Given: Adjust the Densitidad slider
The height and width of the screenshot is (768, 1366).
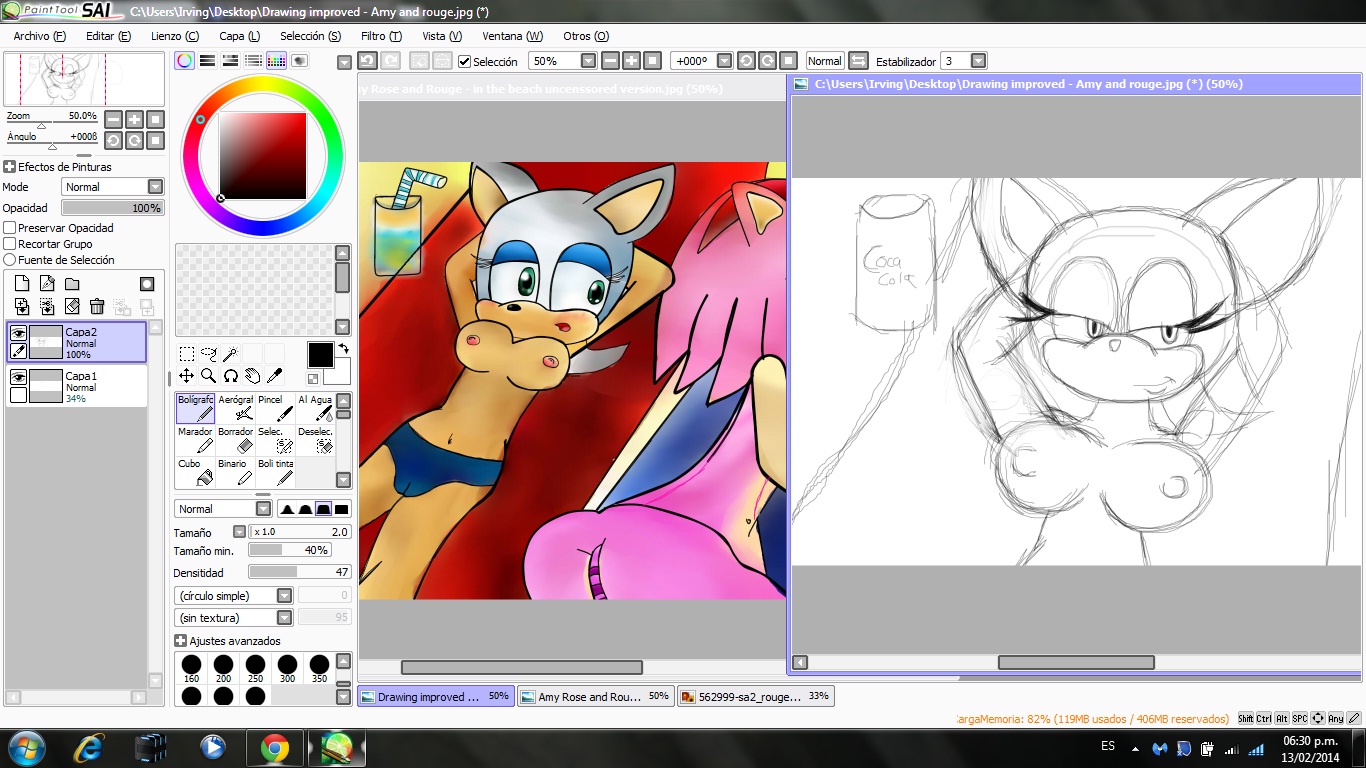Looking at the screenshot, I should pyautogui.click(x=299, y=572).
